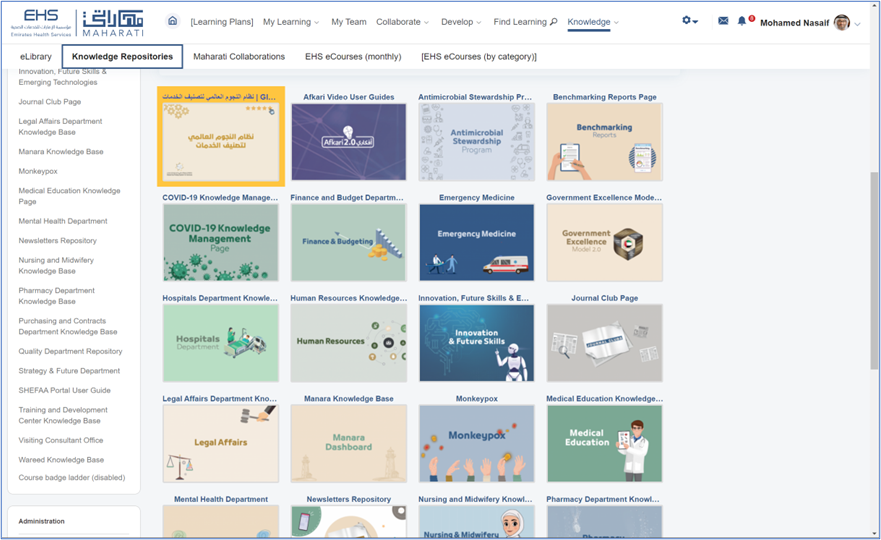The height and width of the screenshot is (540, 881).
Task: Open the messages envelope icon
Action: pyautogui.click(x=723, y=21)
